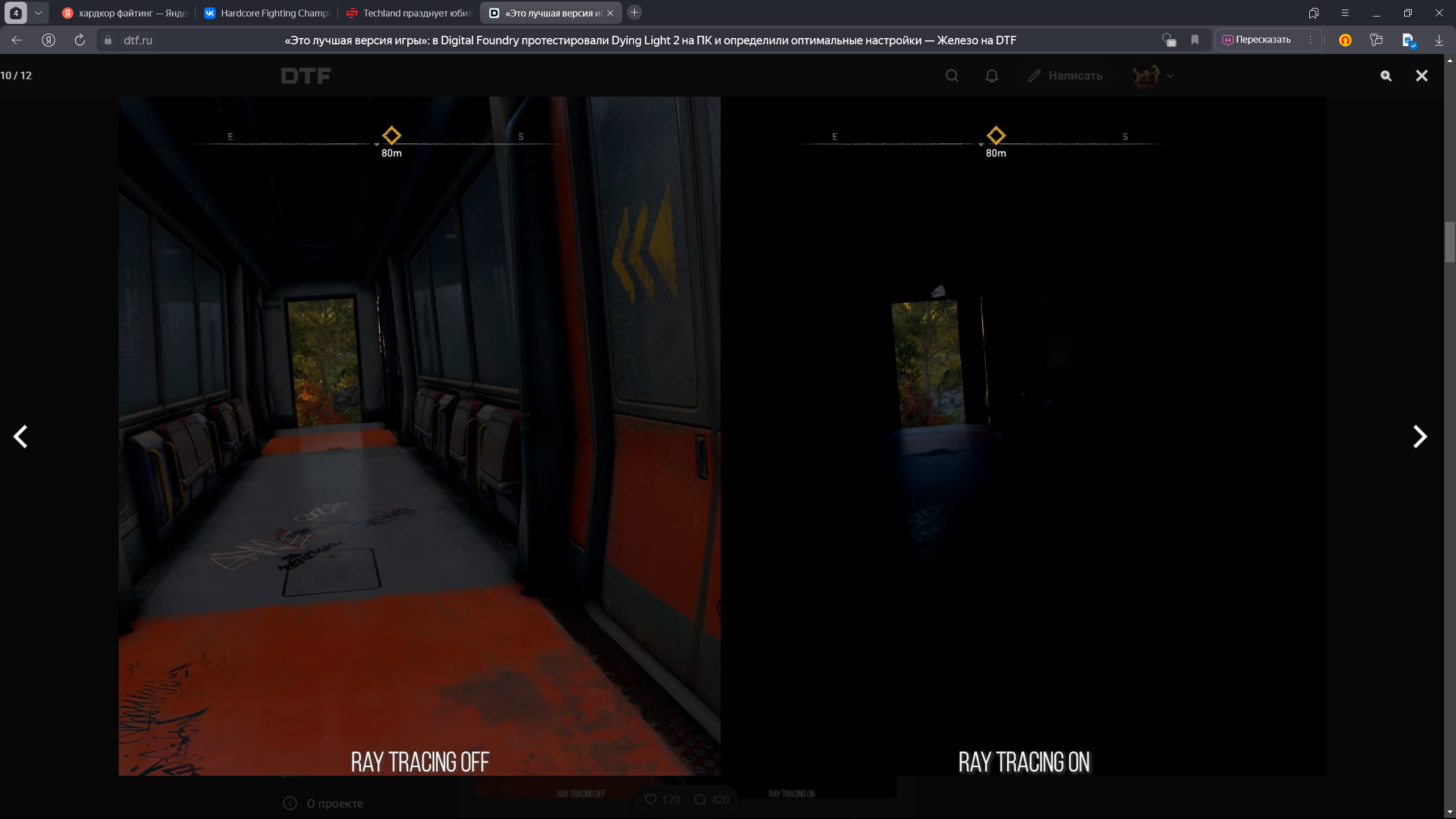Click the DTF logo
This screenshot has width=1456, height=819.
pyautogui.click(x=306, y=76)
